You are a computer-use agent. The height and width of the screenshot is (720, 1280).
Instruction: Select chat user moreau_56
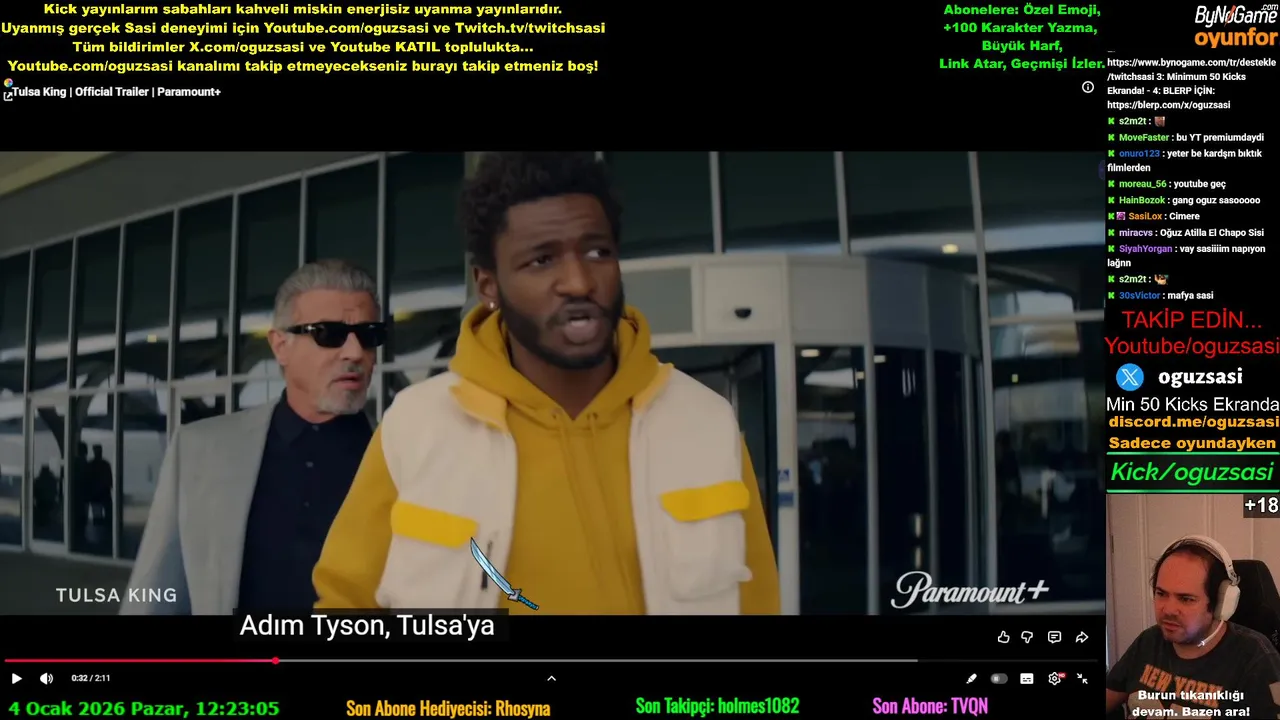click(1142, 184)
